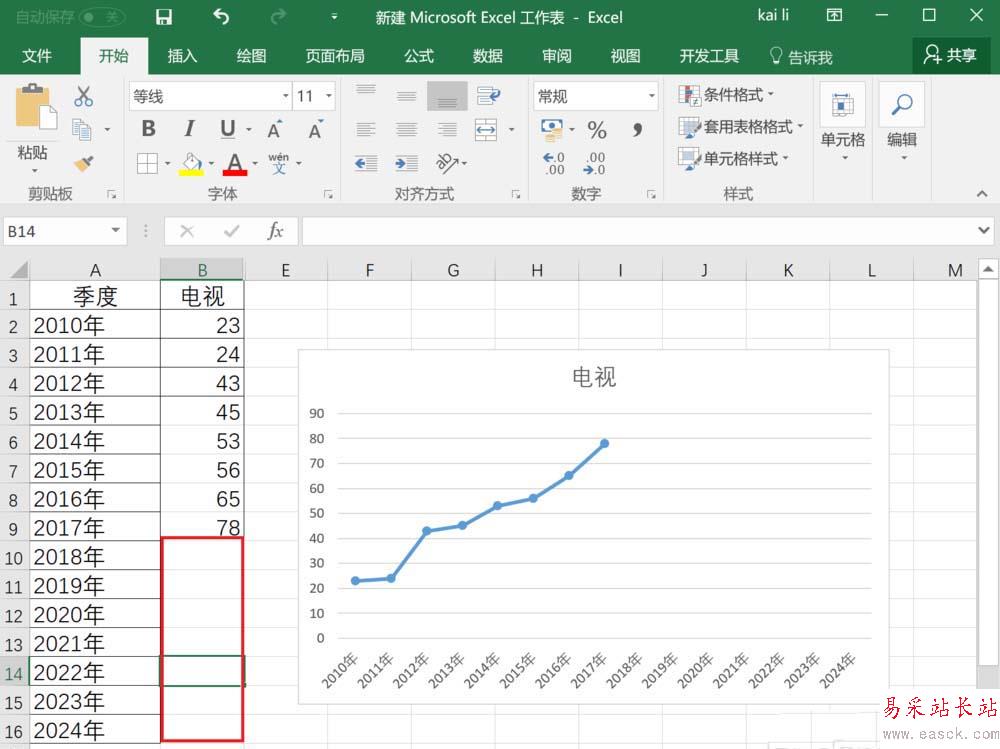Collapse the ribbon with chevron
Viewport: 1000px width, 749px height.
click(x=982, y=193)
